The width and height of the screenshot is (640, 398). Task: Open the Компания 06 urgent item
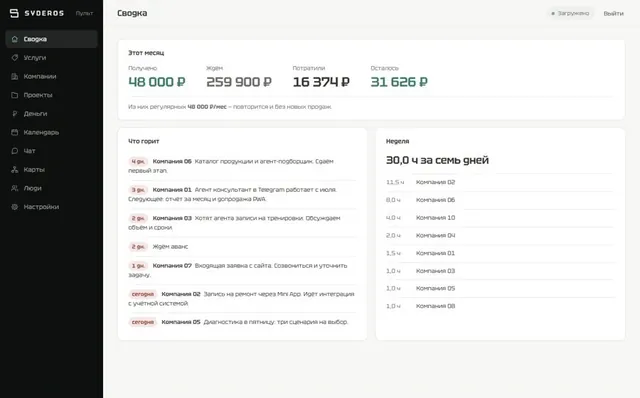coord(242,166)
